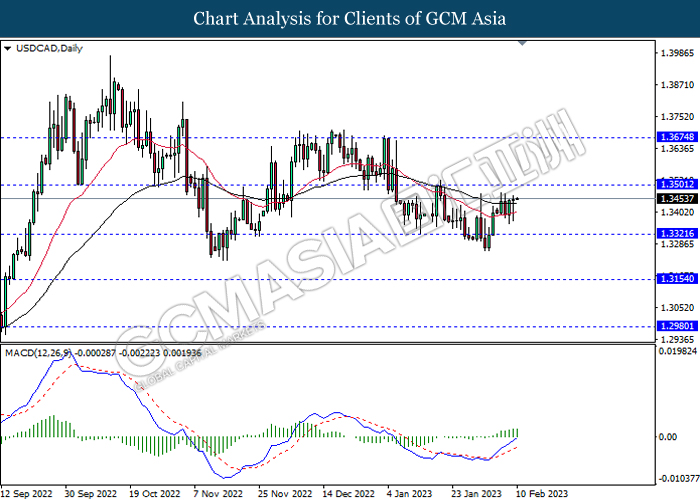The height and width of the screenshot is (500, 700).
Task: Click the Chart Analysis for Clients header title
Action: point(350,19)
